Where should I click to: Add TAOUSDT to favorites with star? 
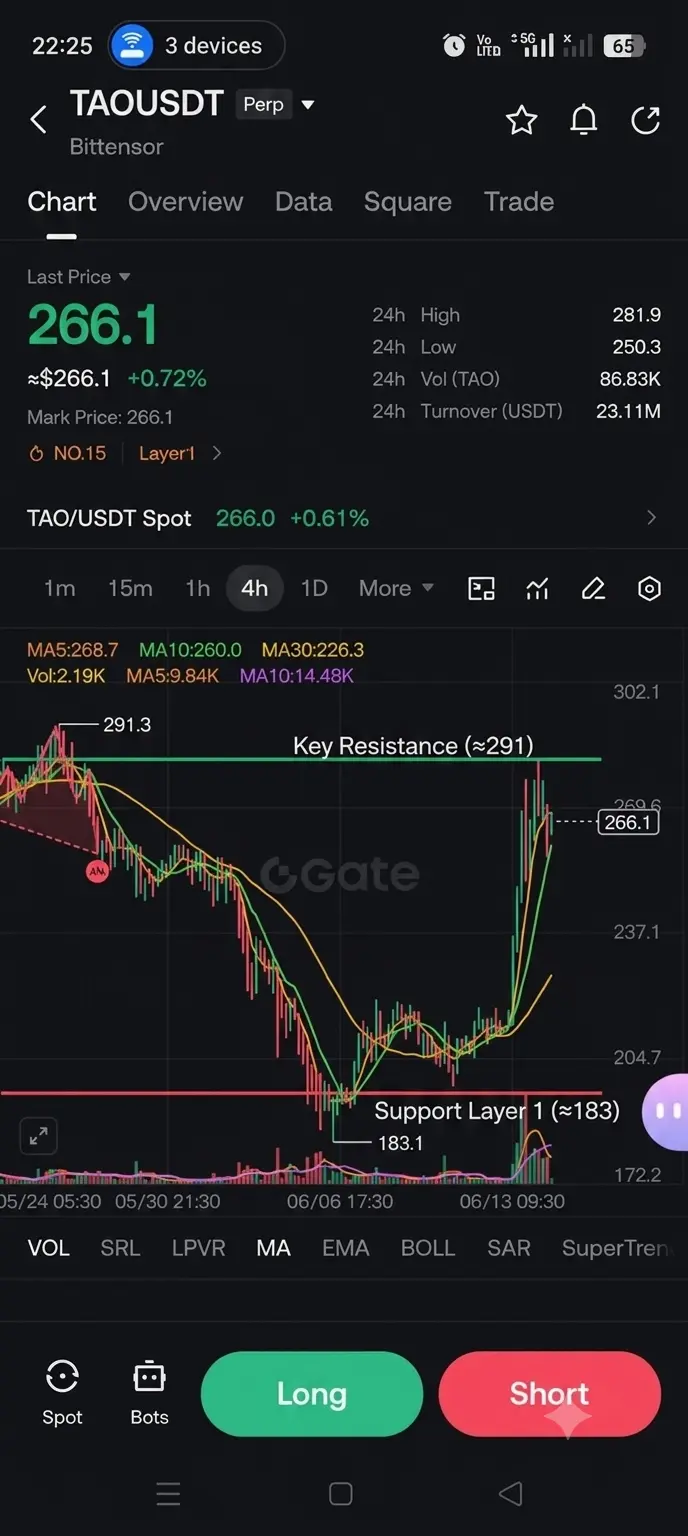521,121
